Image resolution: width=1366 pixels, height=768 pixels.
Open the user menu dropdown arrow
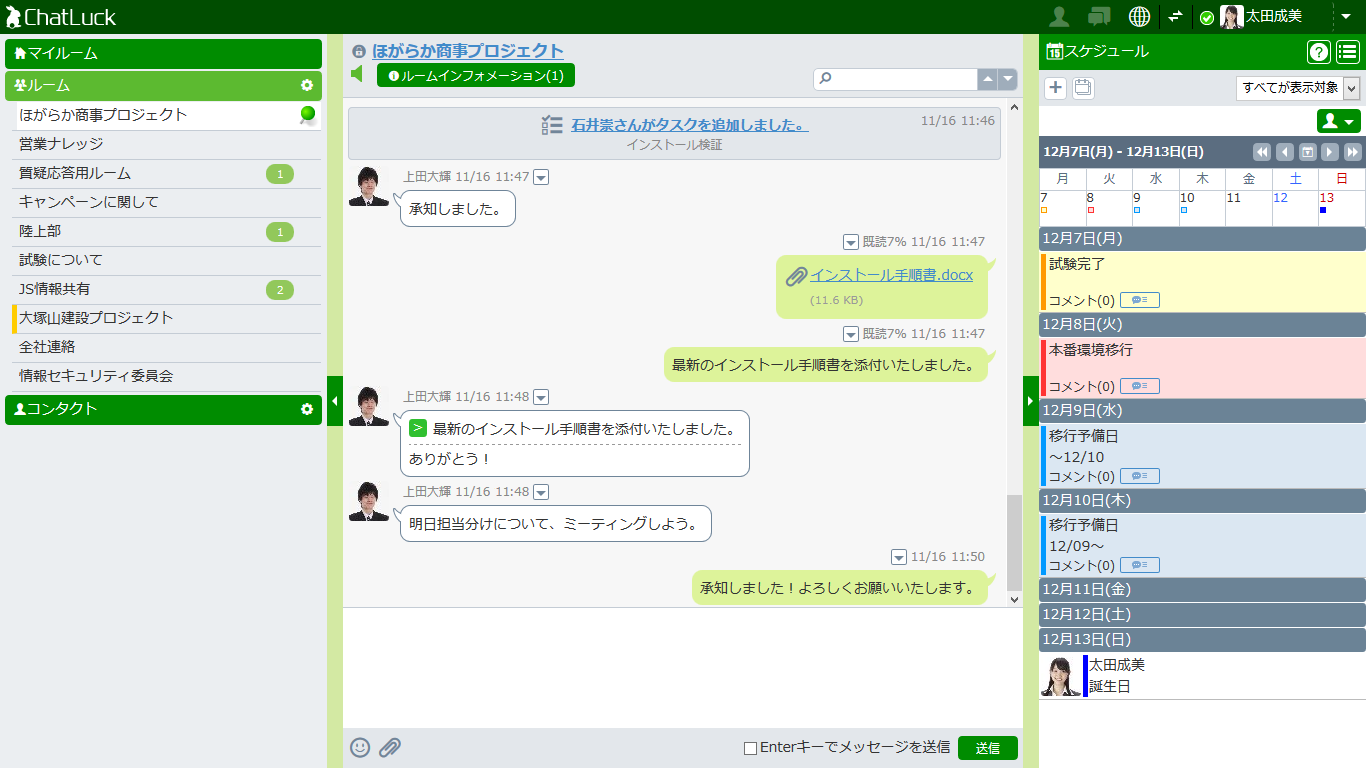[x=1346, y=16]
